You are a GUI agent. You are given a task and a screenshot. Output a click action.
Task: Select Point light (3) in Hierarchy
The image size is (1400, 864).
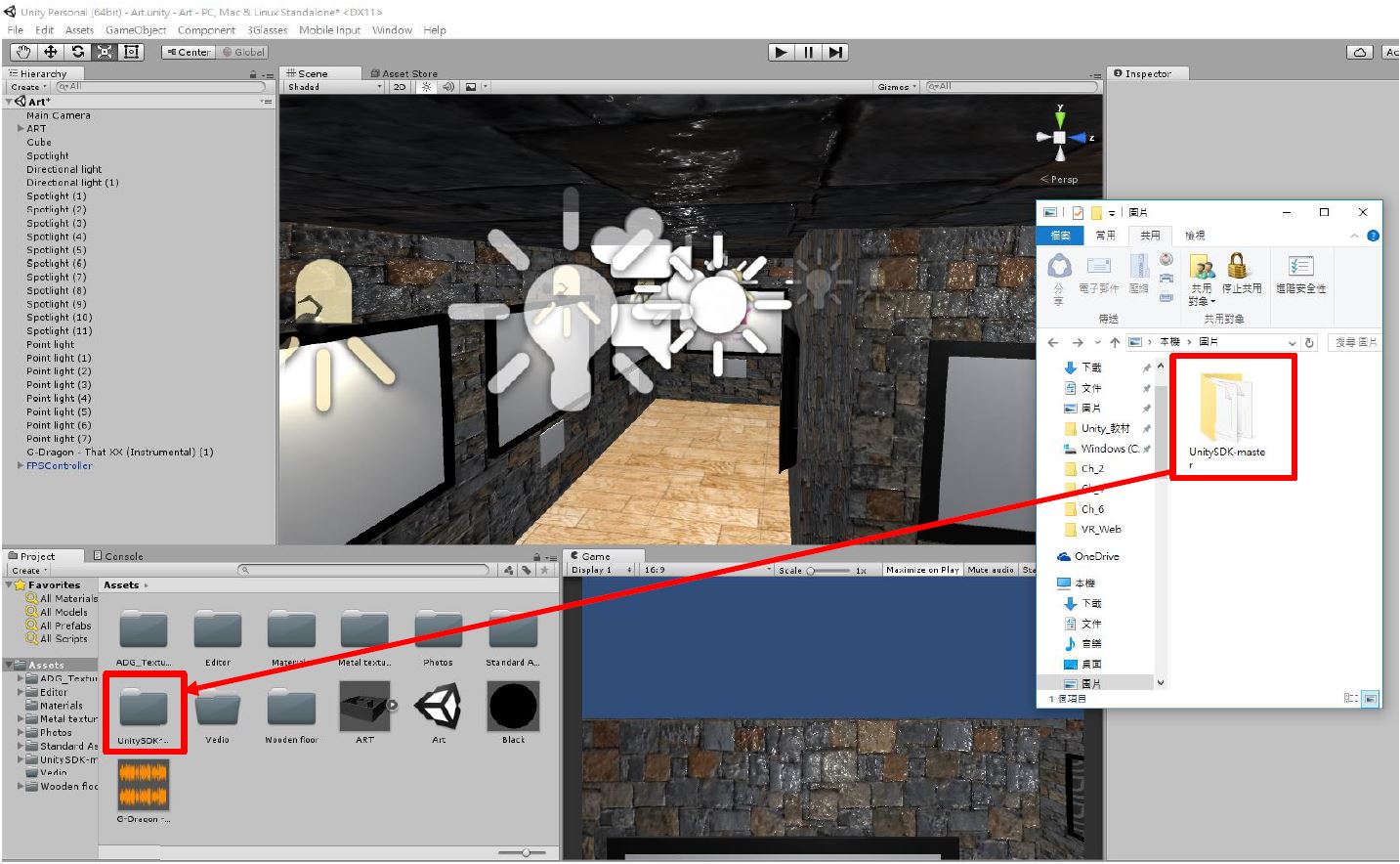click(59, 385)
